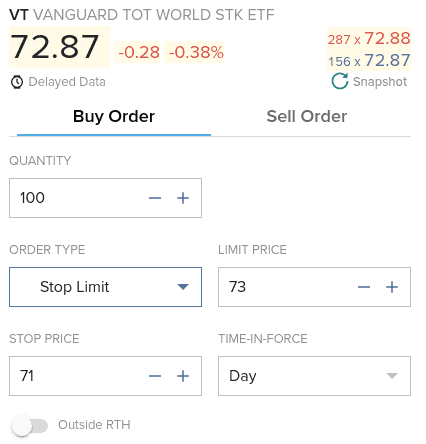Click the Delayed Data clock icon
The height and width of the screenshot is (444, 426).
click(x=17, y=82)
